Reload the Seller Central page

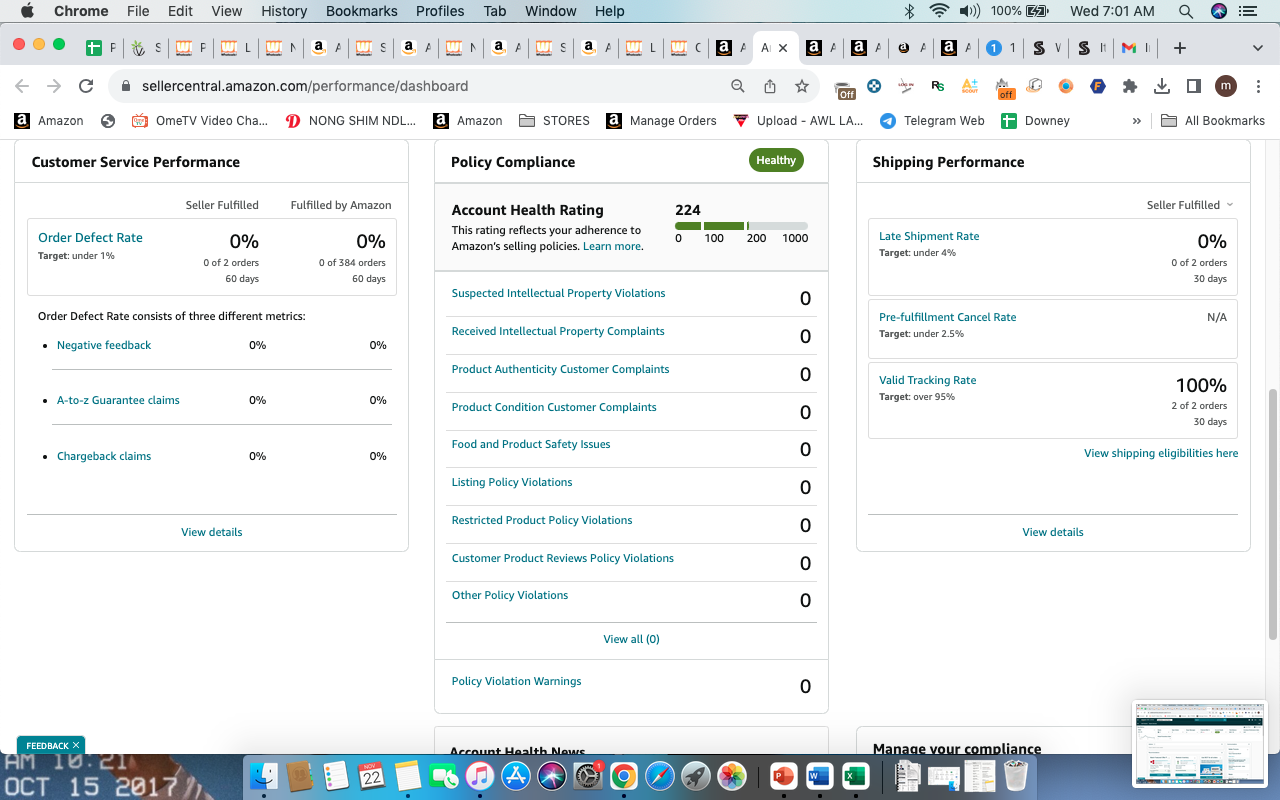coord(86,86)
